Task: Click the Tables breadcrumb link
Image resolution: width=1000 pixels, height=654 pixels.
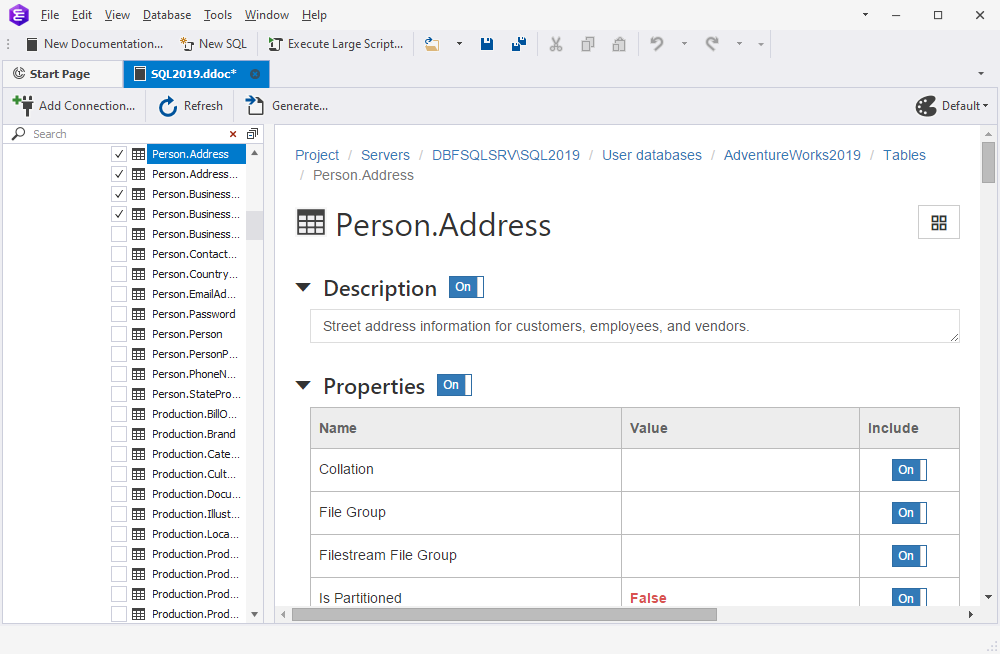Action: pos(904,155)
